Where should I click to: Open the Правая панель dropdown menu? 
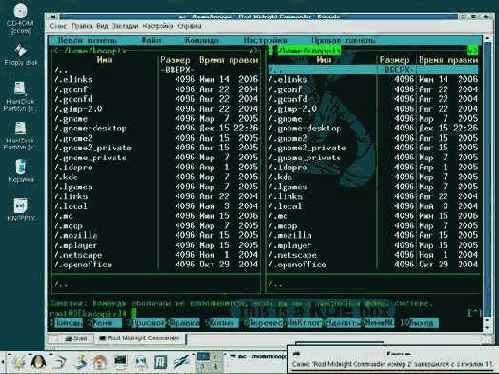click(x=343, y=41)
